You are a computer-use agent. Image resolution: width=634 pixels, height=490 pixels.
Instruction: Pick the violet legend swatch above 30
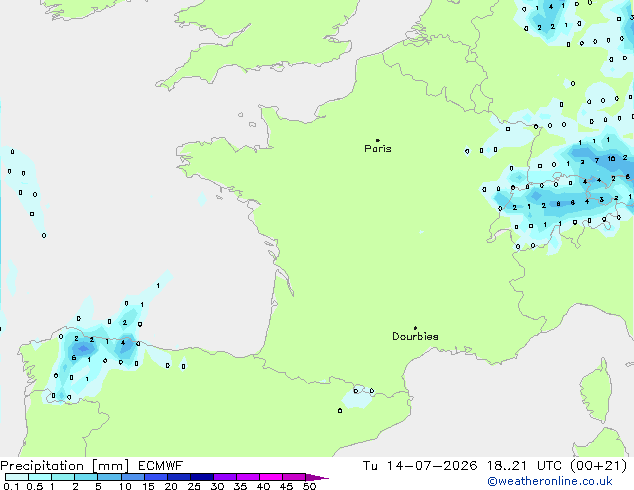click(225, 477)
